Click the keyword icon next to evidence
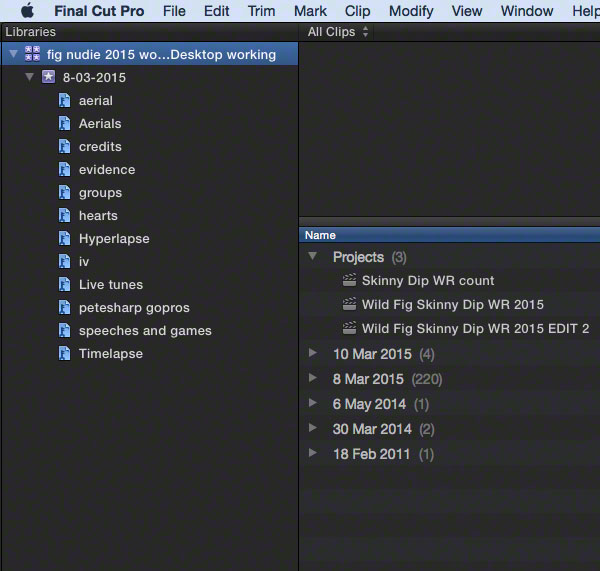Image resolution: width=600 pixels, height=571 pixels. click(64, 170)
